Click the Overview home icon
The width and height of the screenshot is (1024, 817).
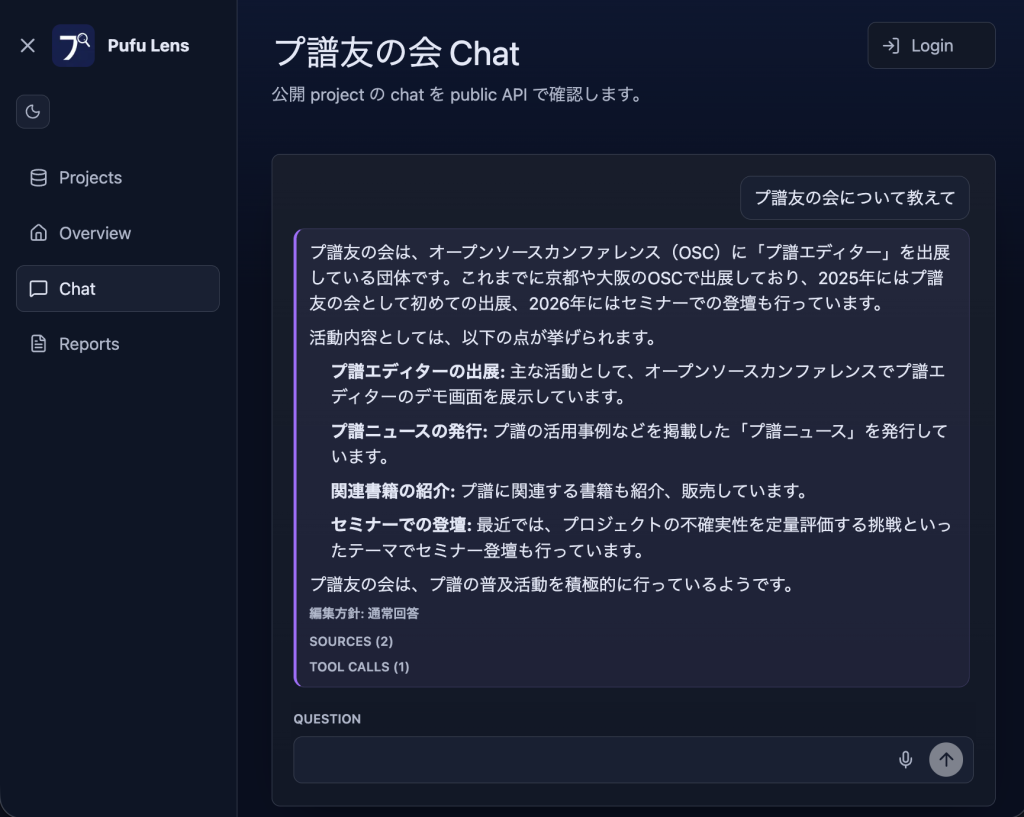pyautogui.click(x=39, y=233)
